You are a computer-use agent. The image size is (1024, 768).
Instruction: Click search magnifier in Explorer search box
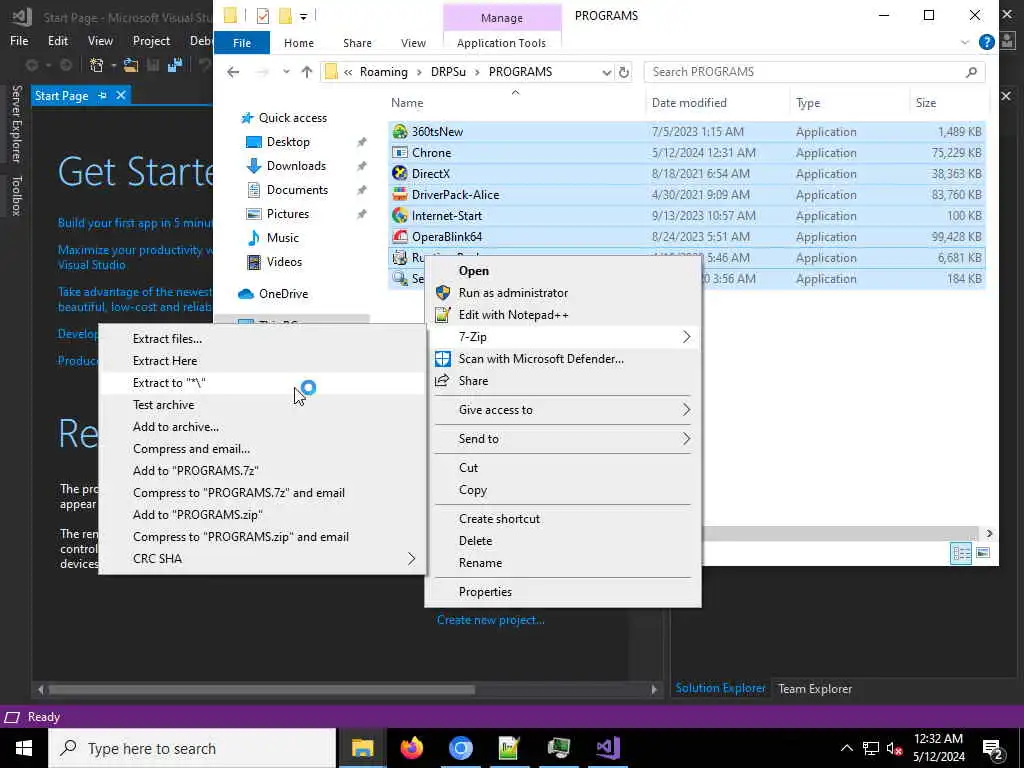[x=972, y=72]
